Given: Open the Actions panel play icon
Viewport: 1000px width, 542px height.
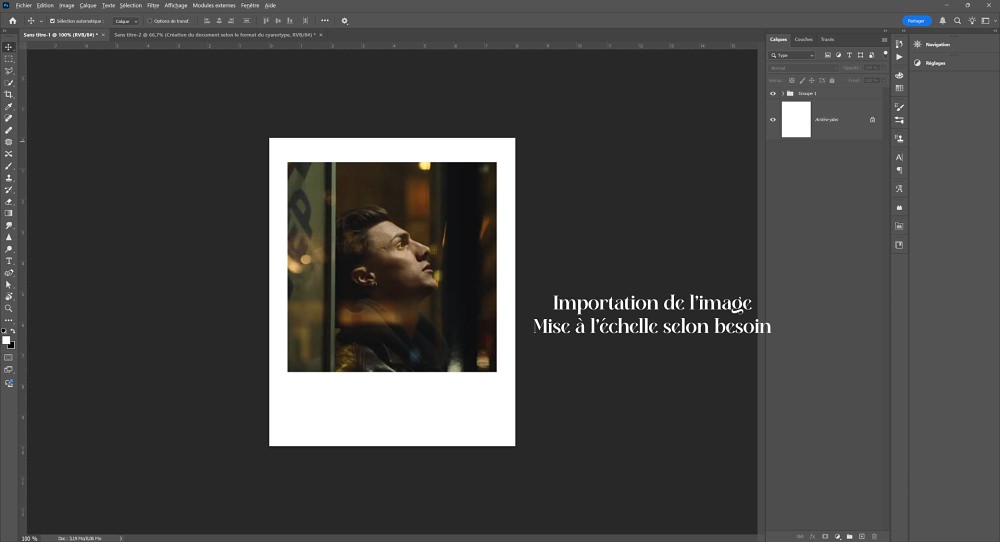Looking at the screenshot, I should click(x=899, y=57).
